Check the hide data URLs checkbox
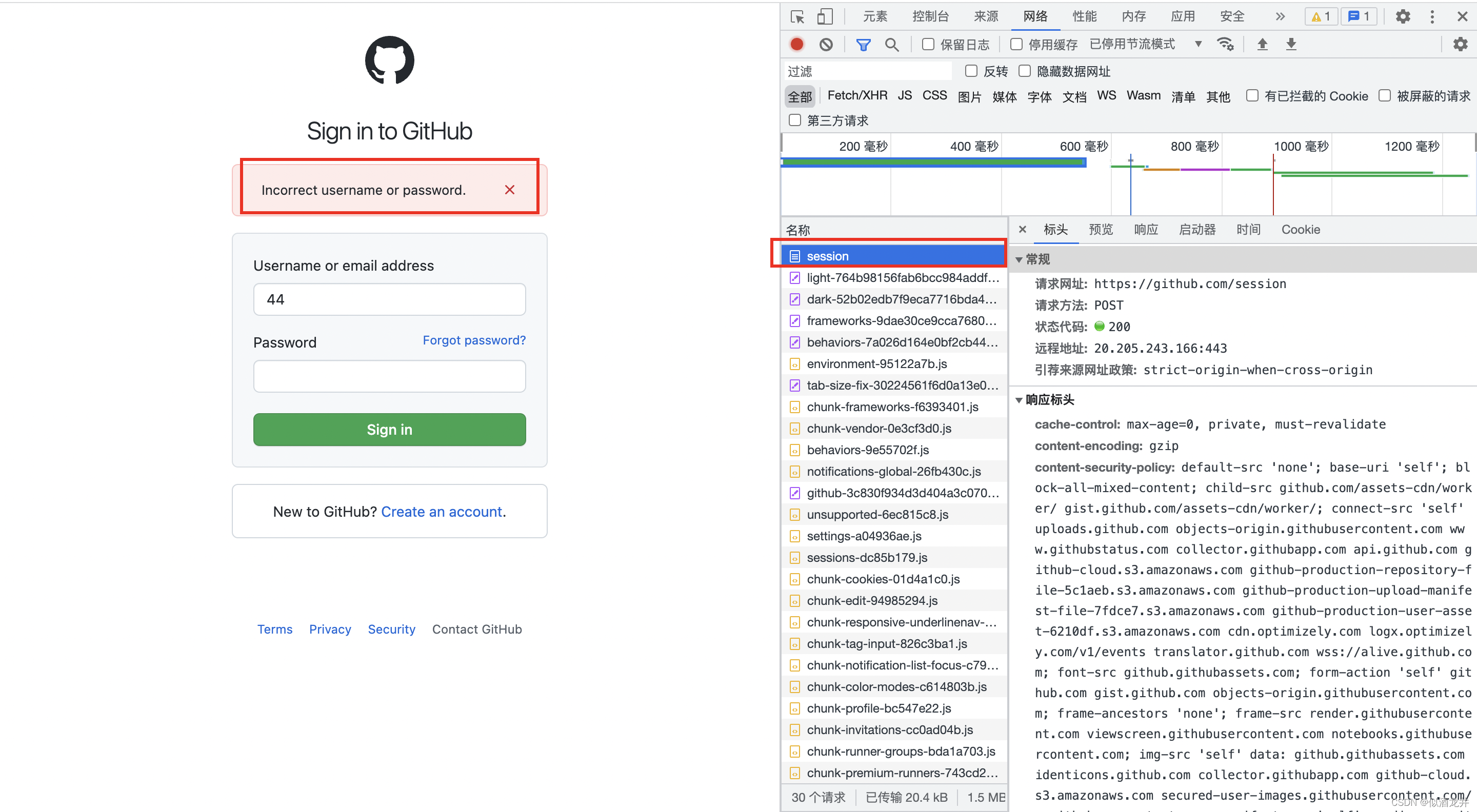The height and width of the screenshot is (812, 1477). 1024,71
